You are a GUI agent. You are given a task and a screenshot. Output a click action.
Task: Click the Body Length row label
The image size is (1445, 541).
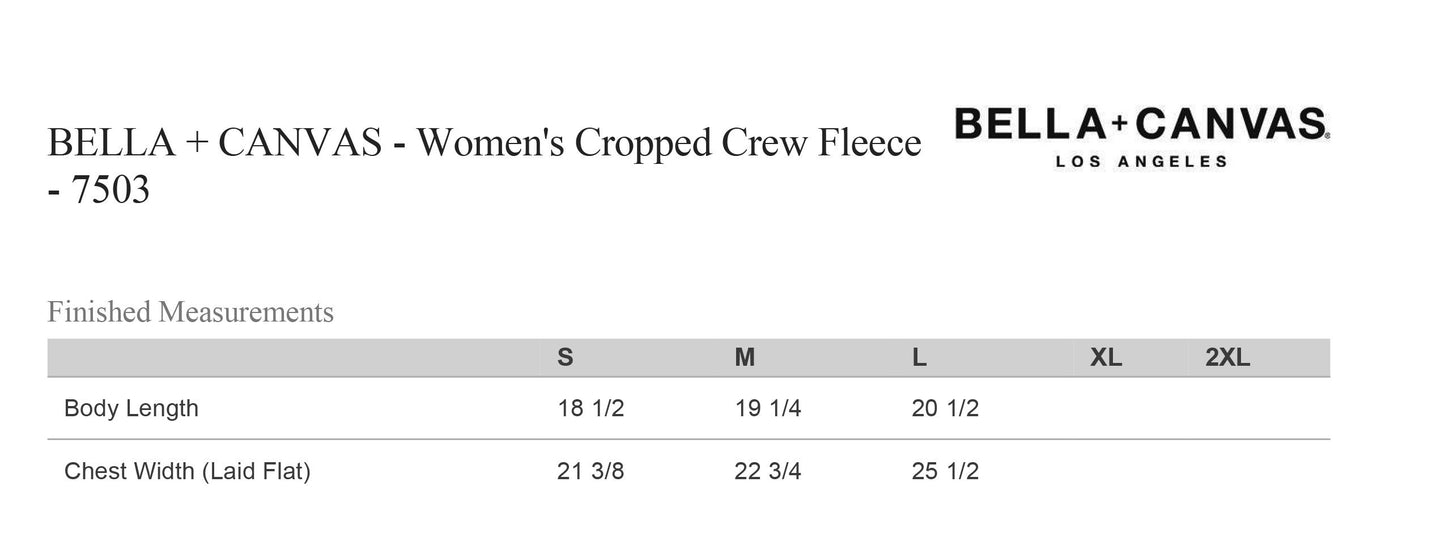[131, 408]
